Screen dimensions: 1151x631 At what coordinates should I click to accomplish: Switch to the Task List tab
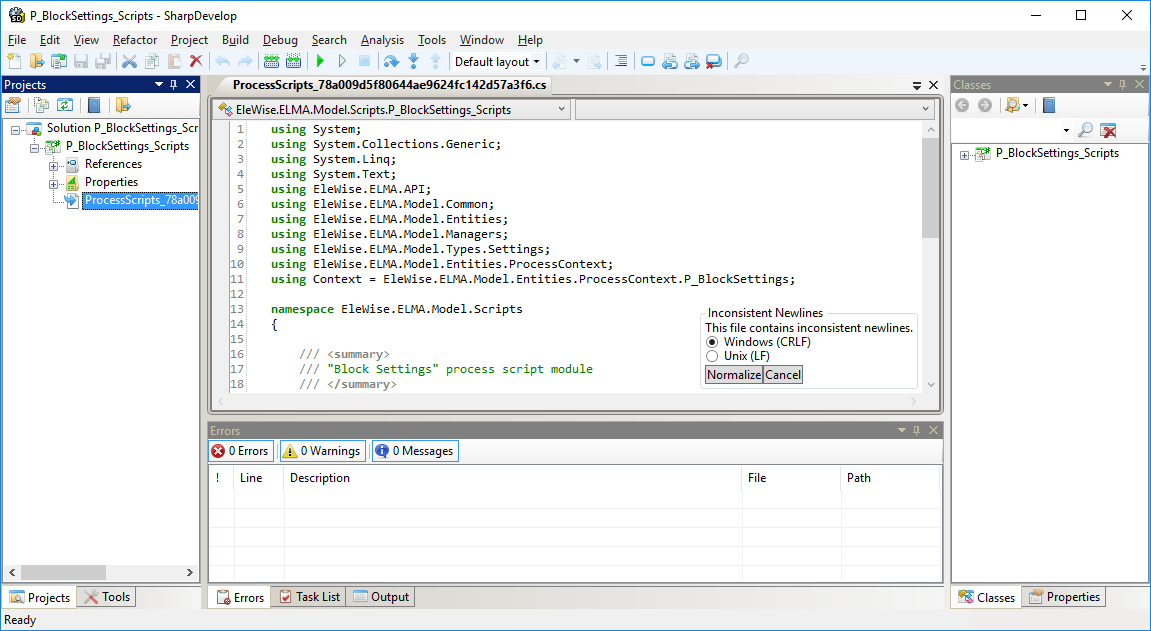point(309,597)
